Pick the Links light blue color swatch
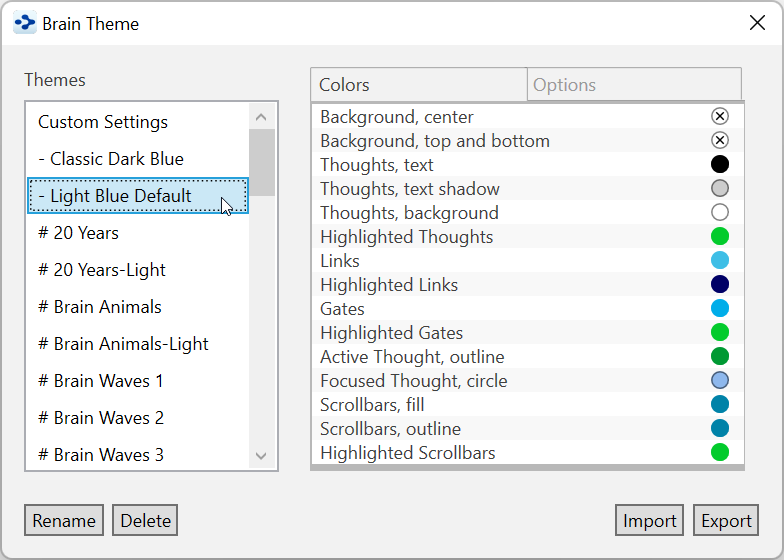The height and width of the screenshot is (560, 784). (x=719, y=261)
